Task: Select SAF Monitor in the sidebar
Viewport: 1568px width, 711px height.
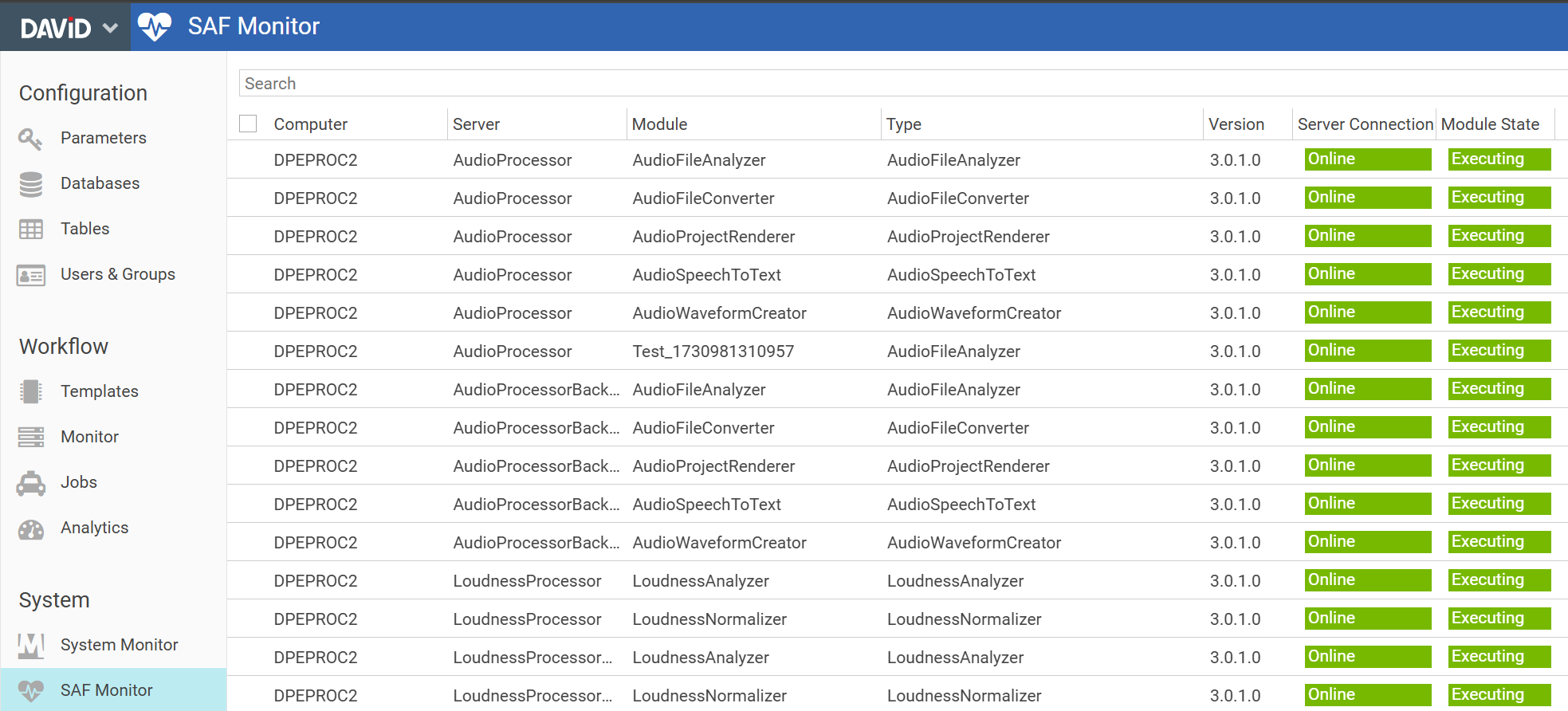Action: point(106,690)
